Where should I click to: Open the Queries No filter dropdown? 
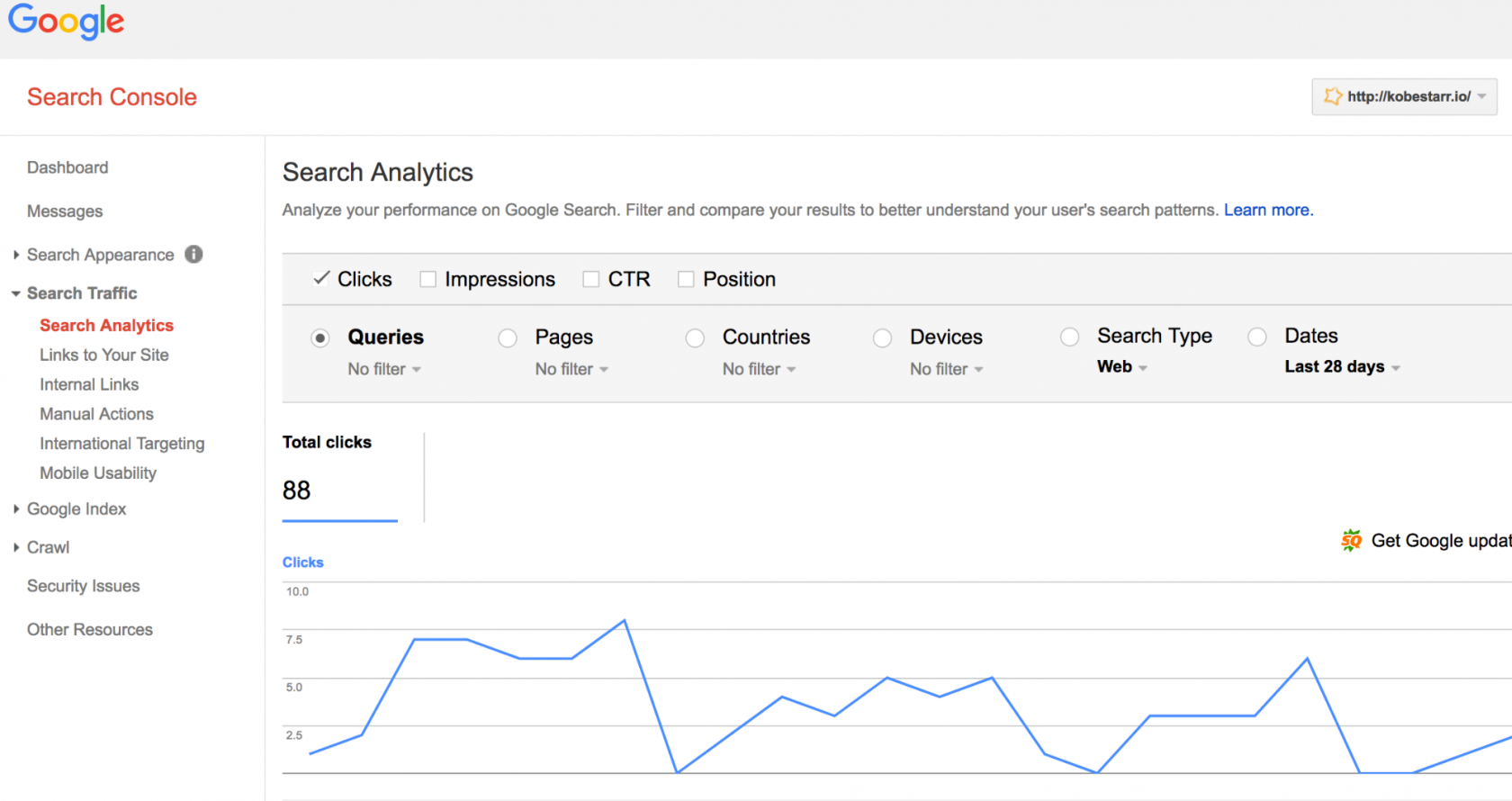(384, 369)
